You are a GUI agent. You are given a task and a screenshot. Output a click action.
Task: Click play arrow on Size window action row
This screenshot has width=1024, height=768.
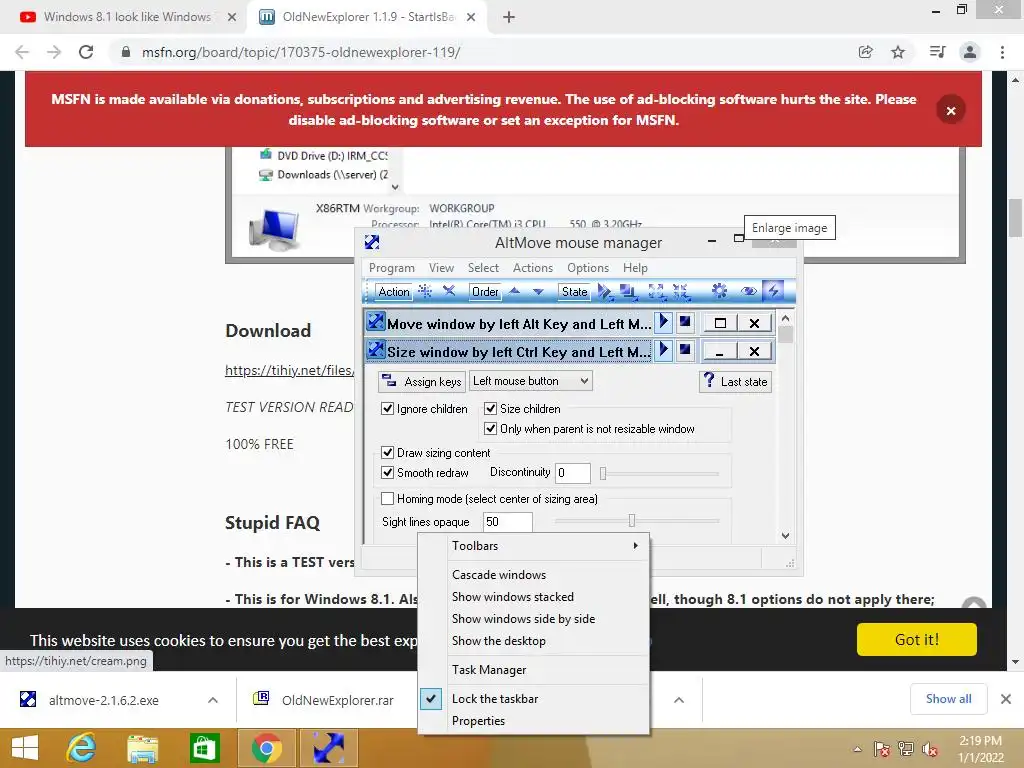coord(664,350)
